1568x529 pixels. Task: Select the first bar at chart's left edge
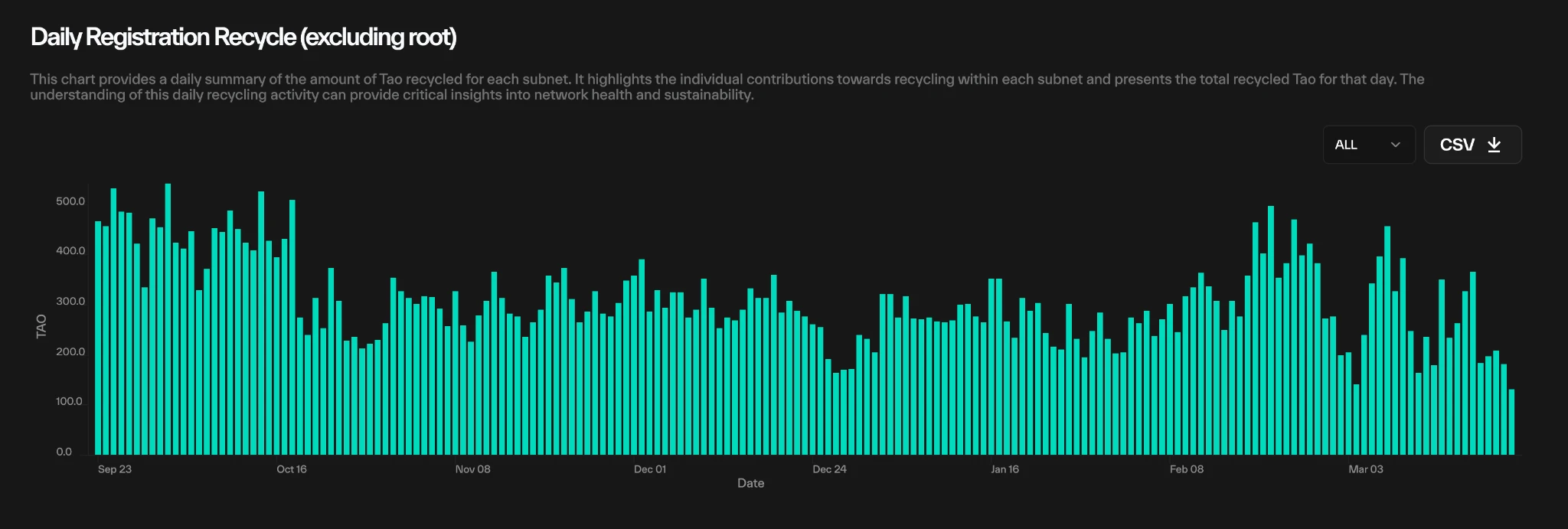click(x=98, y=338)
